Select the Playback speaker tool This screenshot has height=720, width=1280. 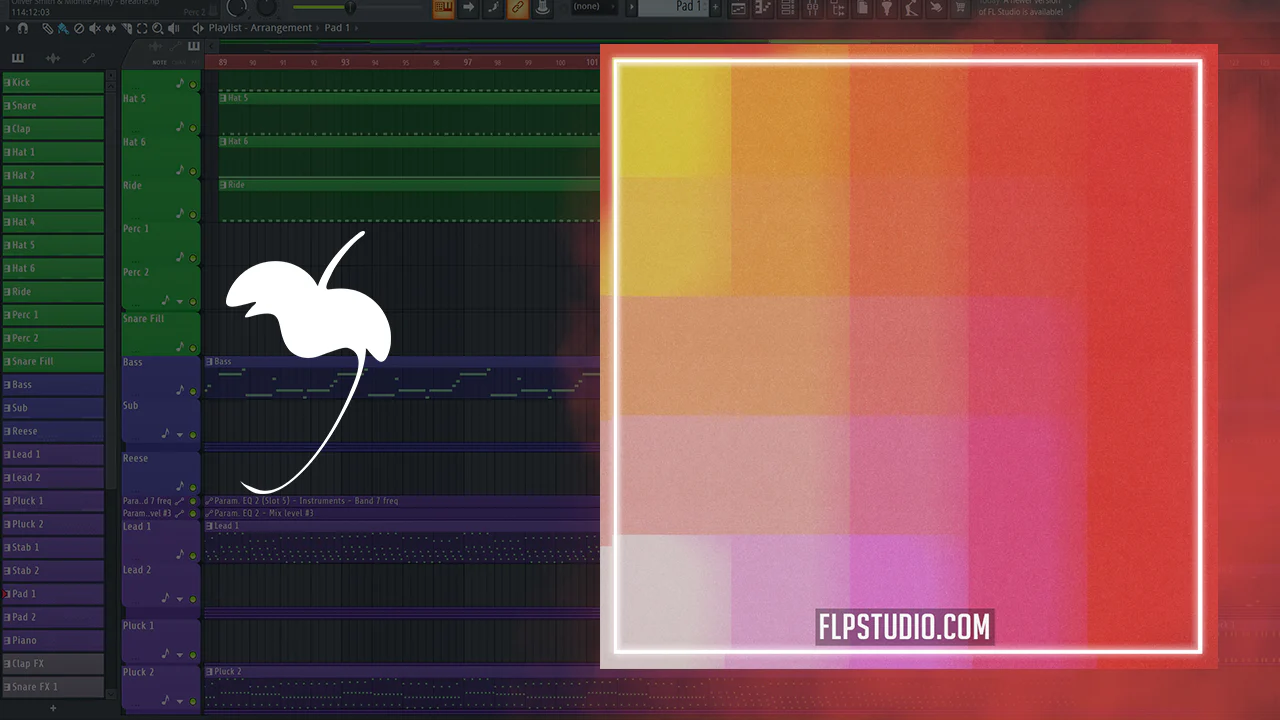point(173,28)
